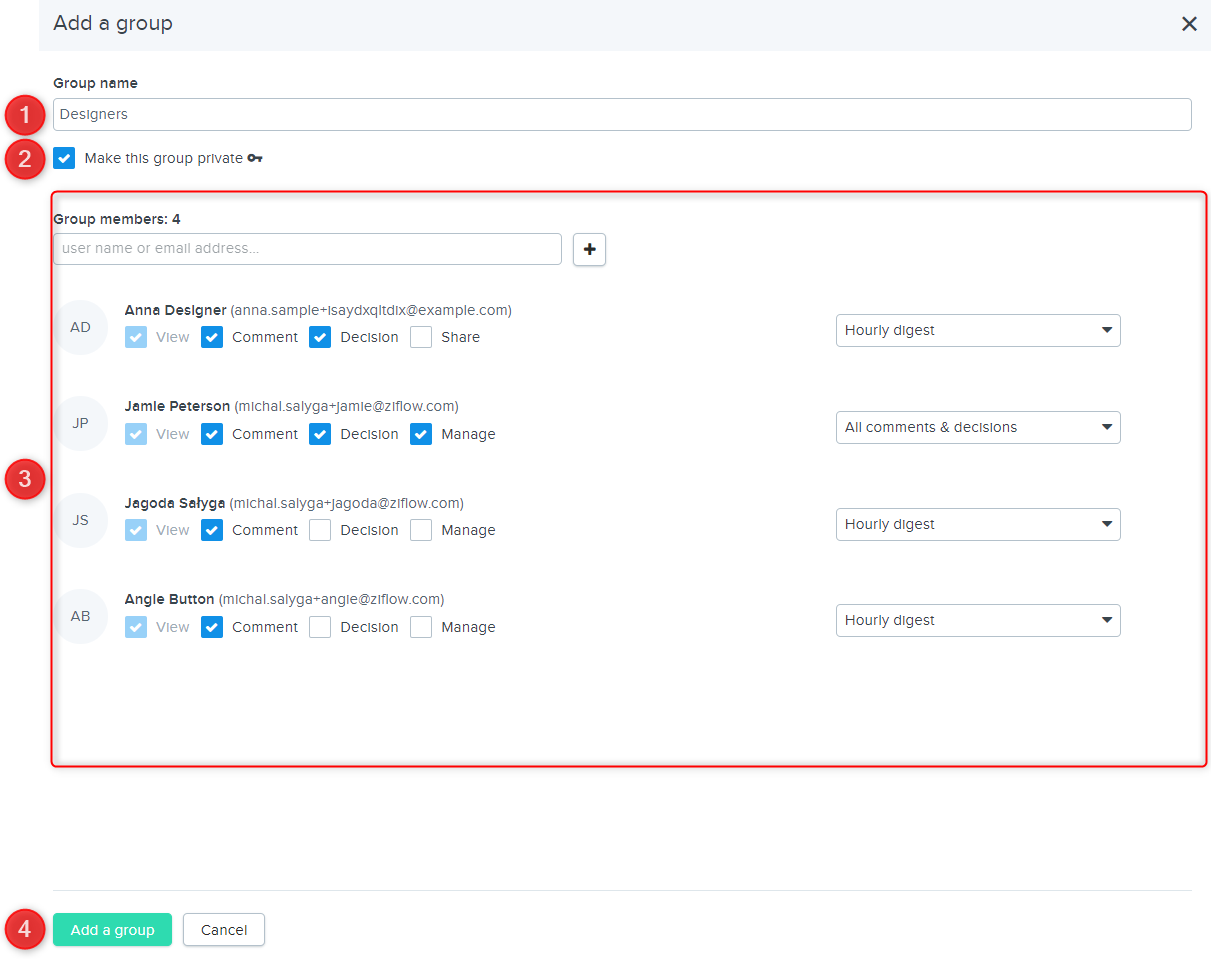Toggle Decision permission for Jamie Peterson
Screen dimensions: 1211x959
pyautogui.click(x=320, y=434)
